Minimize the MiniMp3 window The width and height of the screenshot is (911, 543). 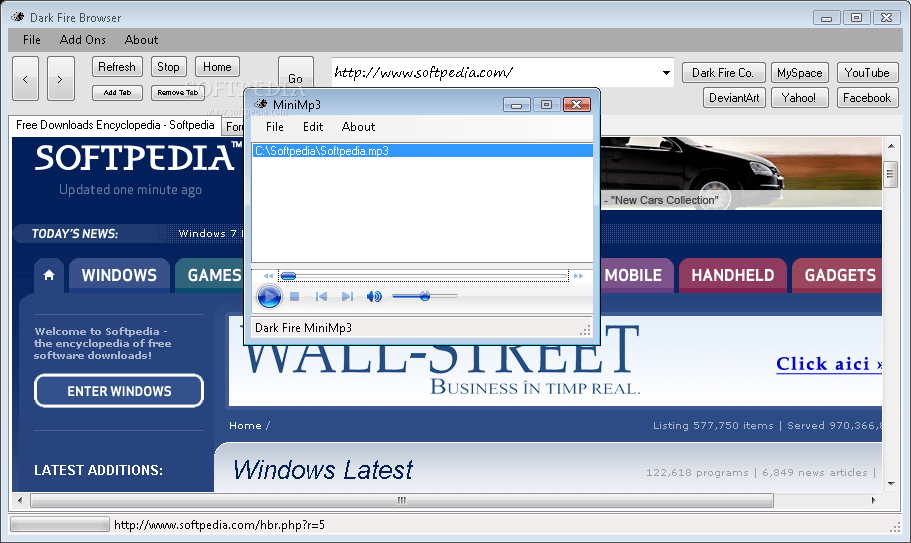point(517,105)
